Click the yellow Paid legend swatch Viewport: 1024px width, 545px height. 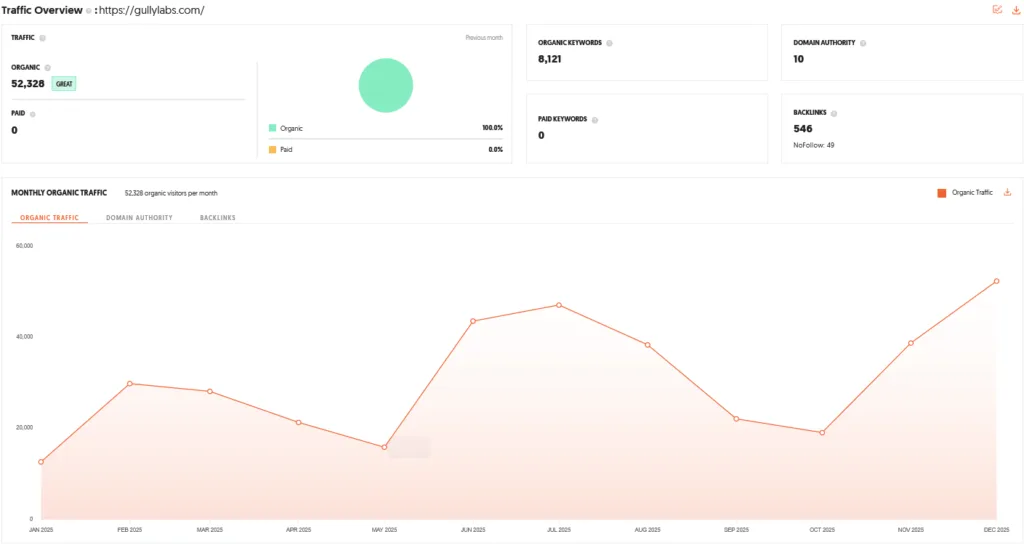tap(272, 149)
